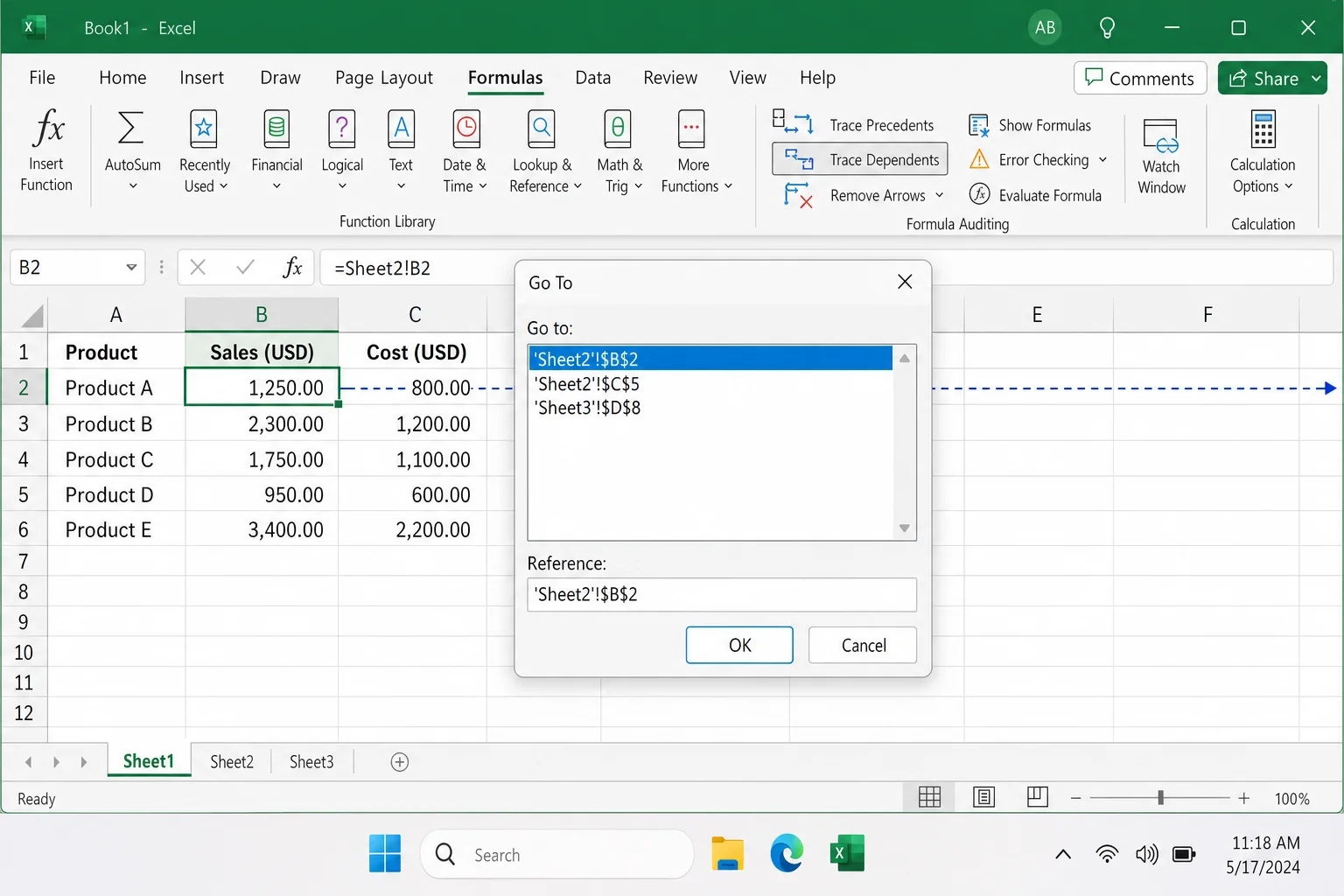
Task: Open the File menu
Action: 42,78
